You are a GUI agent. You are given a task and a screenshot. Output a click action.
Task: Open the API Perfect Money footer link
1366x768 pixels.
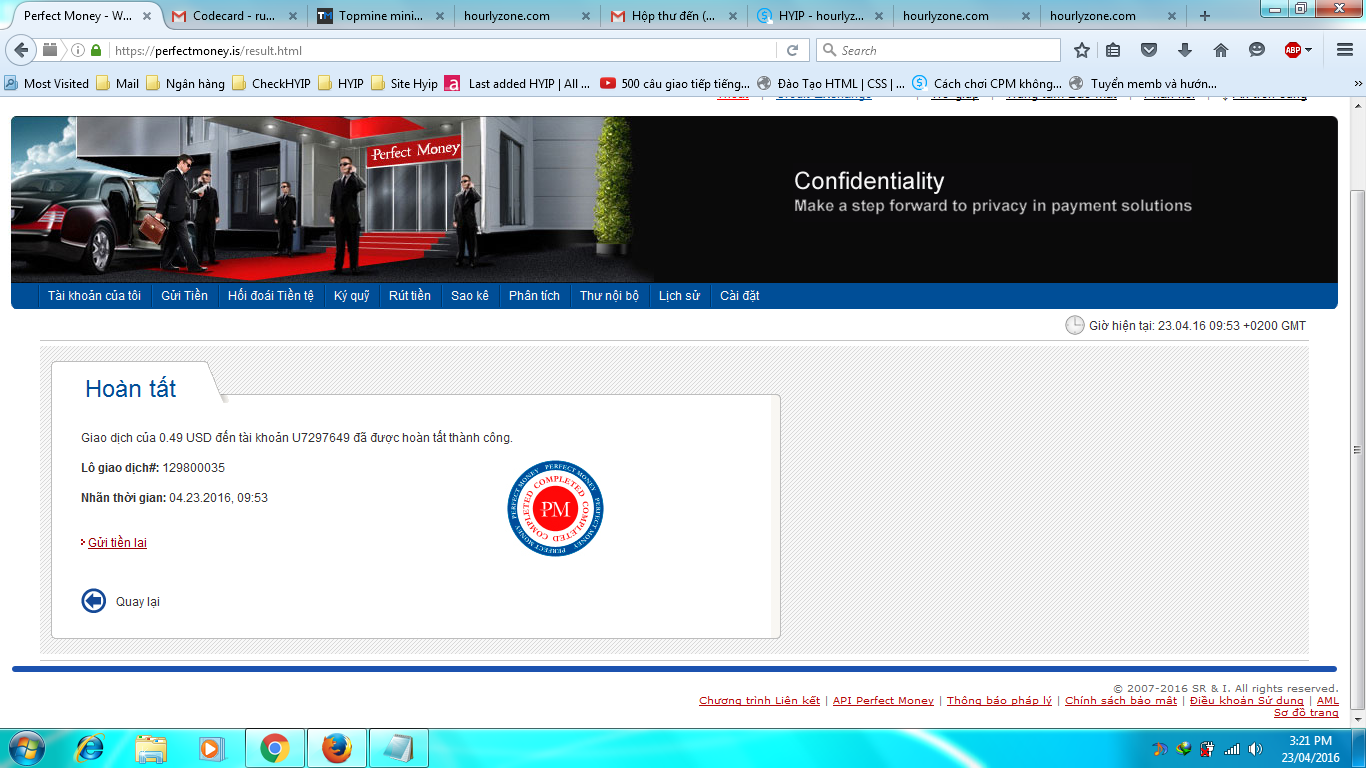point(883,701)
